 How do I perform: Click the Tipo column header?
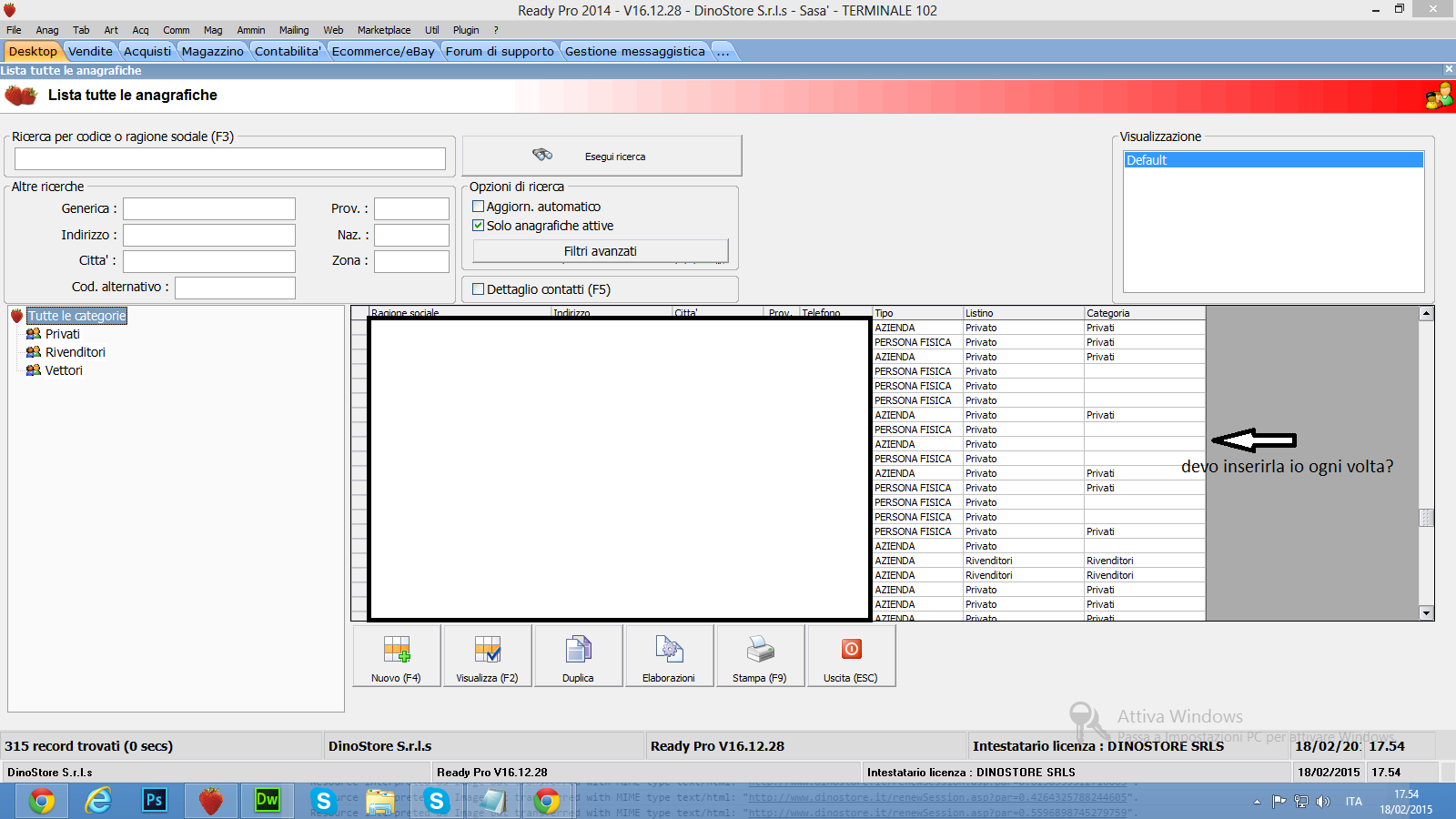[x=917, y=313]
